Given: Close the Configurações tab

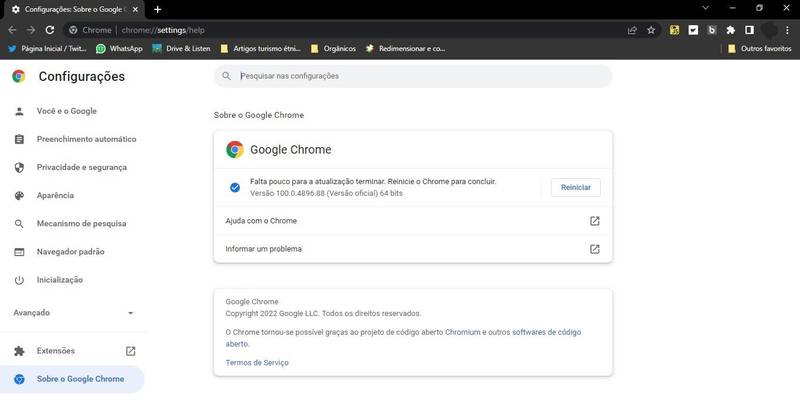Looking at the screenshot, I should pos(135,9).
